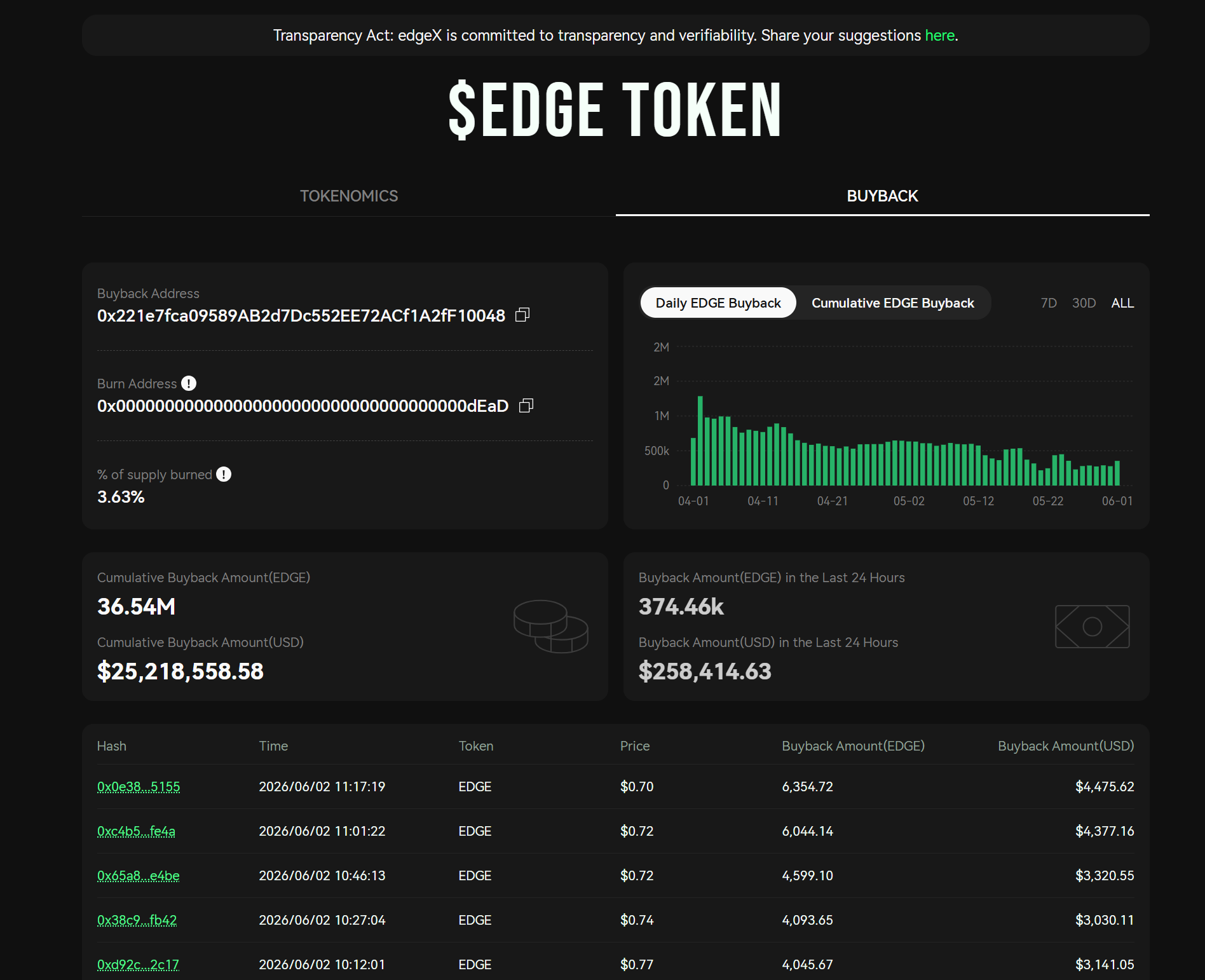The width and height of the screenshot is (1205, 980).
Task: Show info tooltip for Burn Address
Action: pyautogui.click(x=189, y=383)
